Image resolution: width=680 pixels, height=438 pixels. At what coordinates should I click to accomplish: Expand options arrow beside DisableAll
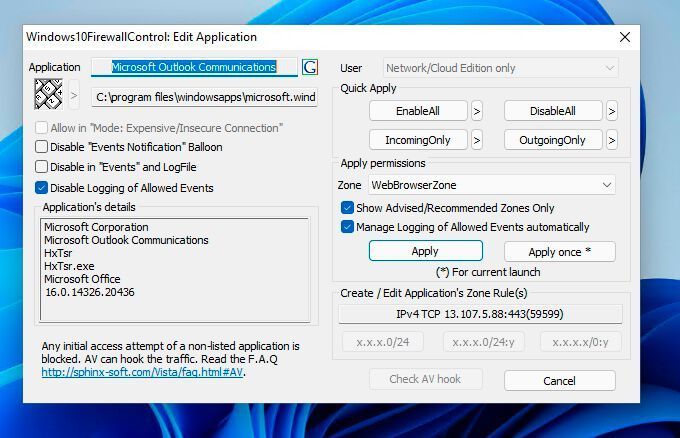612,111
